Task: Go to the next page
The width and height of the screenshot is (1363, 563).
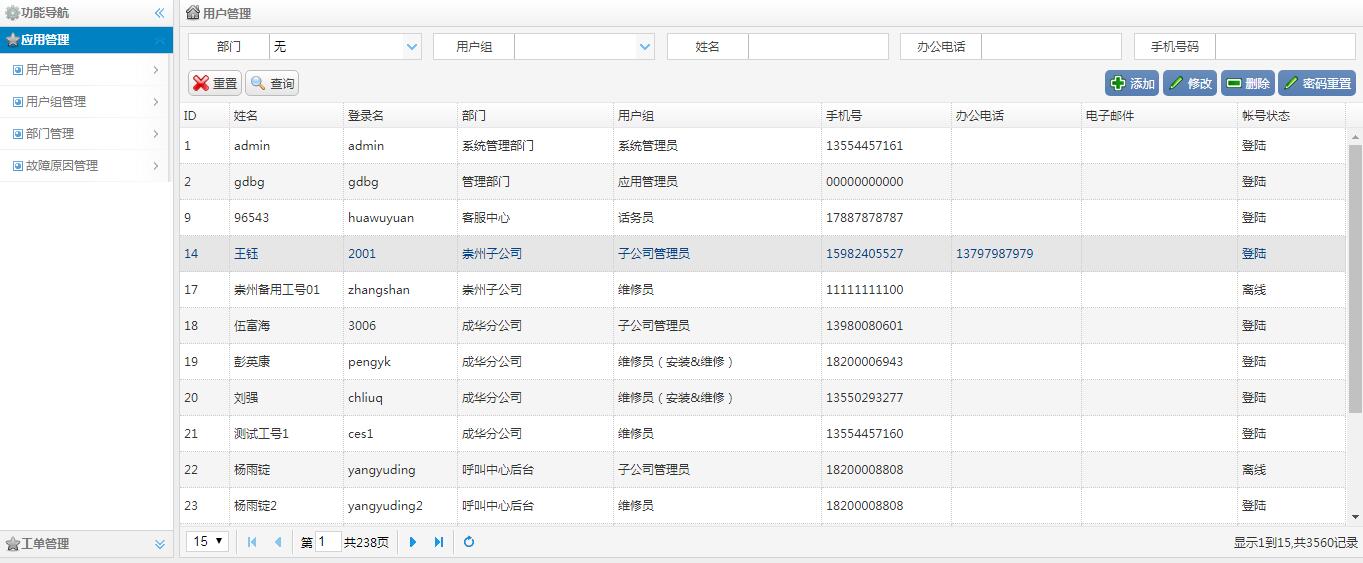Action: [413, 542]
